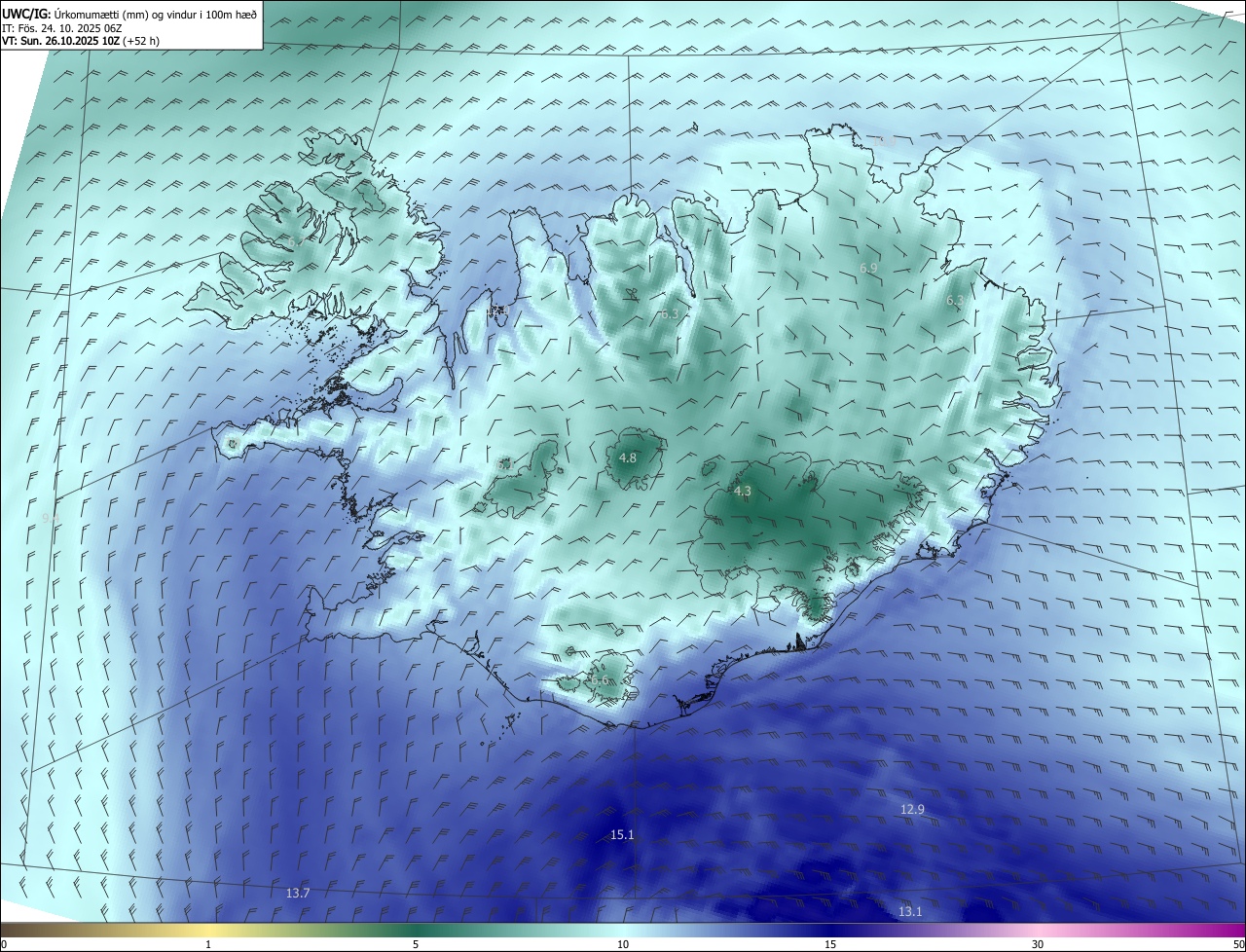The width and height of the screenshot is (1246, 952).
Task: Click the 6.9 value in northeast Iceland
Action: click(869, 268)
